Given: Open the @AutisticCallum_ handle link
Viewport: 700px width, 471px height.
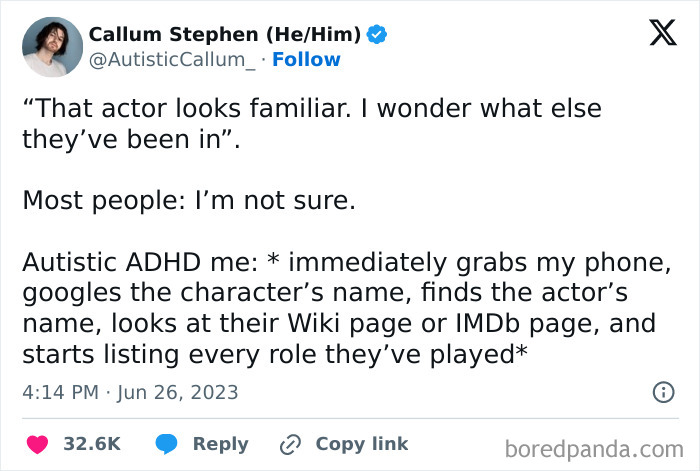Looking at the screenshot, I should pos(171,60).
